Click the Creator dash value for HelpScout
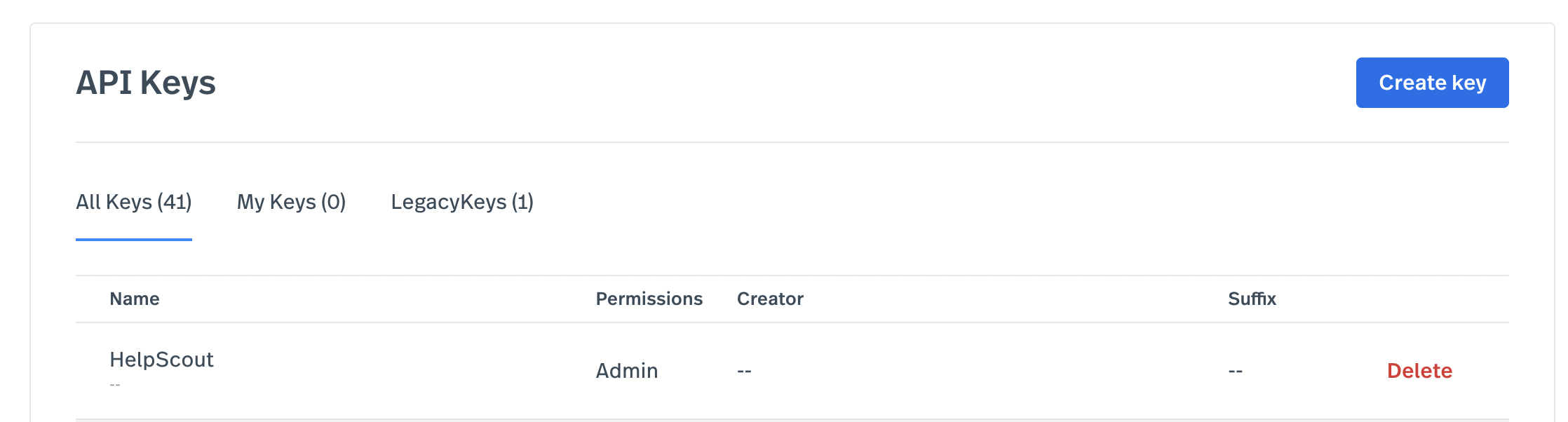The height and width of the screenshot is (422, 1568). pos(744,371)
